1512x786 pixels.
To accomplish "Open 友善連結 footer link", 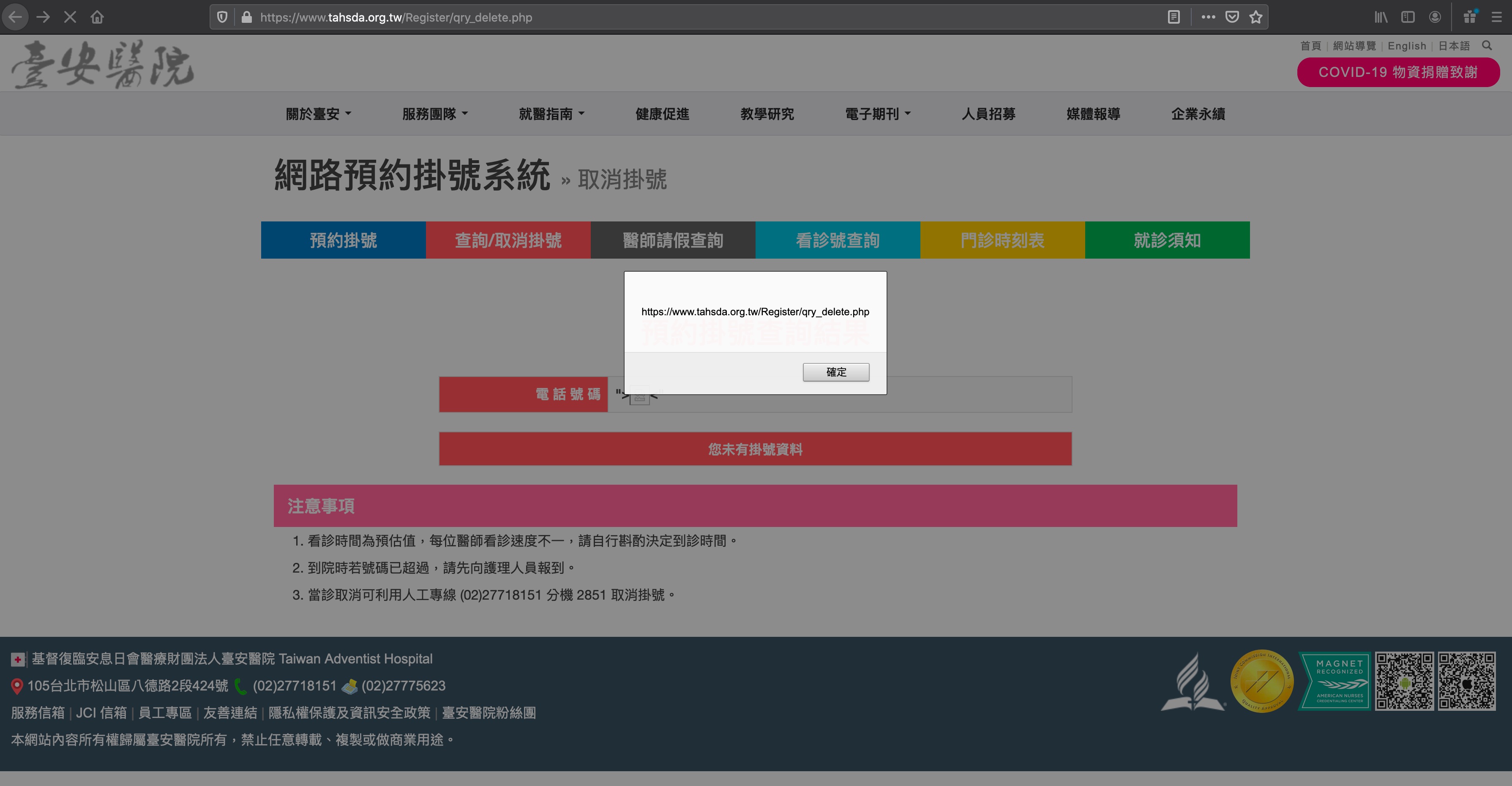I will pyautogui.click(x=230, y=712).
